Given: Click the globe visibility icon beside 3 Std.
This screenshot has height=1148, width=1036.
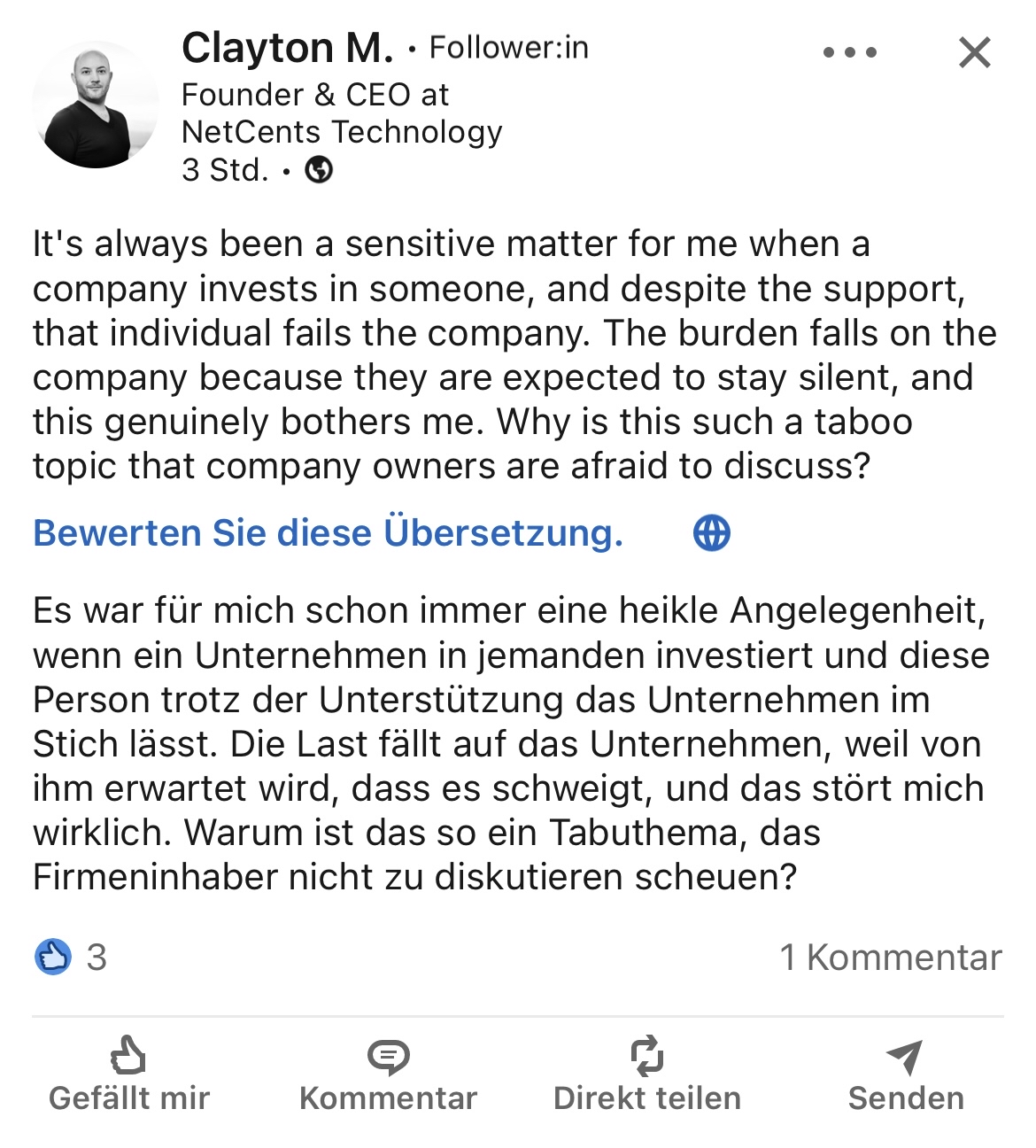Looking at the screenshot, I should click(x=319, y=169).
